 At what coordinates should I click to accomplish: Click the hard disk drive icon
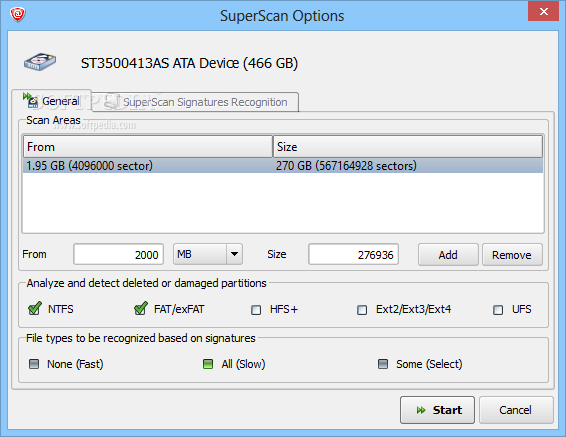[40, 62]
